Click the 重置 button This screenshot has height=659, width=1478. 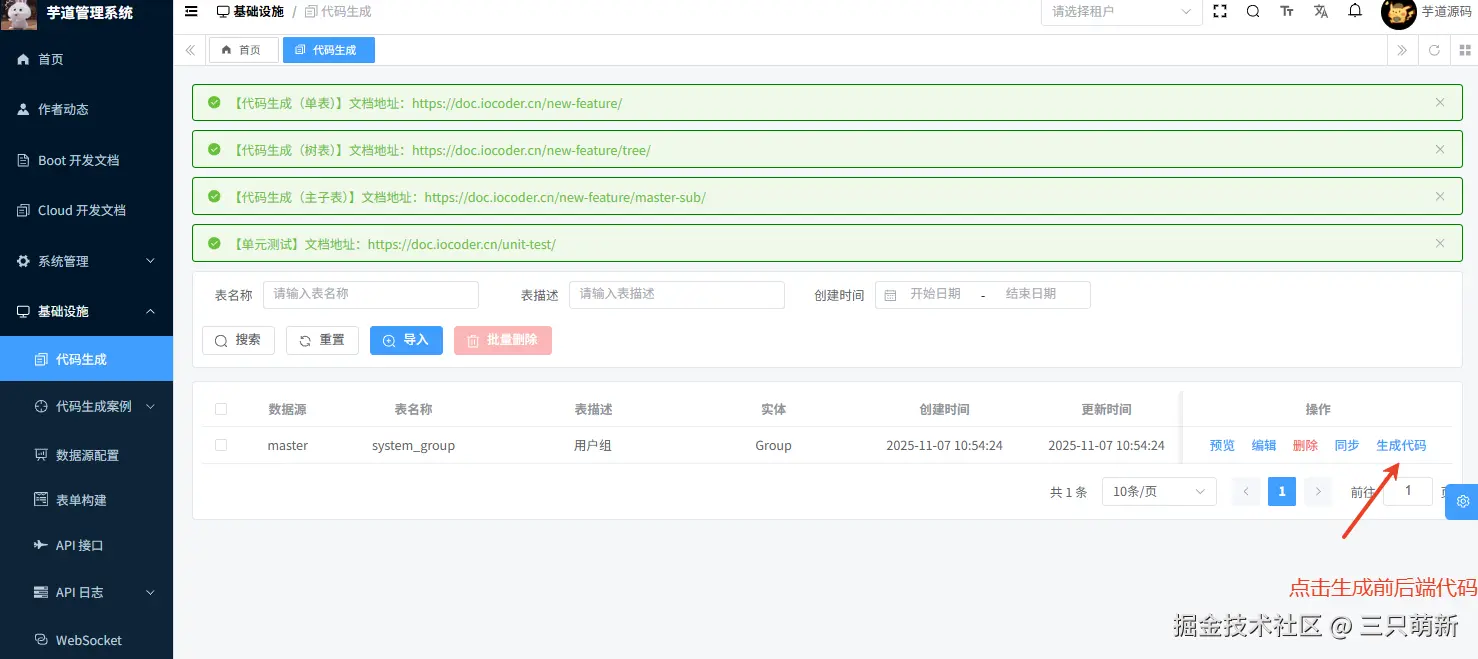click(x=322, y=340)
